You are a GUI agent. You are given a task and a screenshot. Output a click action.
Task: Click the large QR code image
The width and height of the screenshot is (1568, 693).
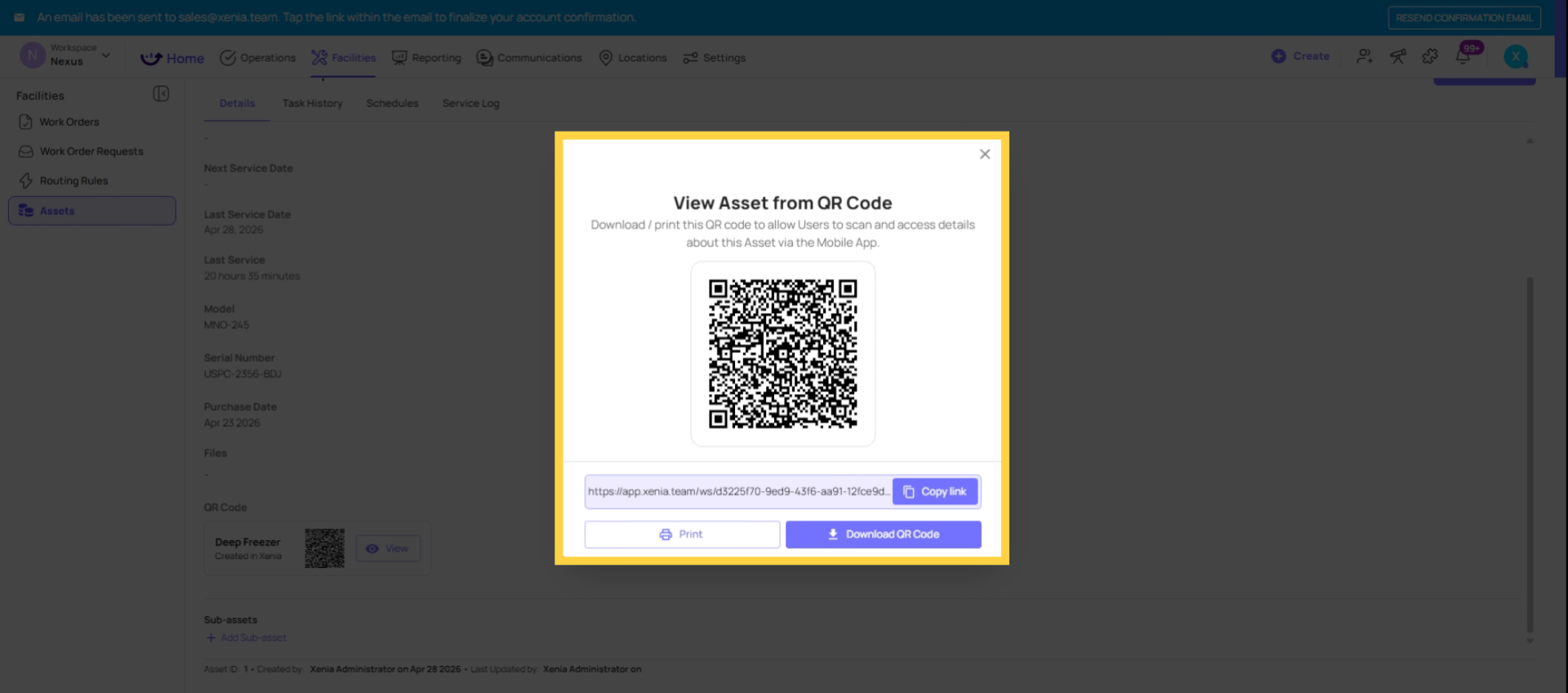tap(782, 354)
